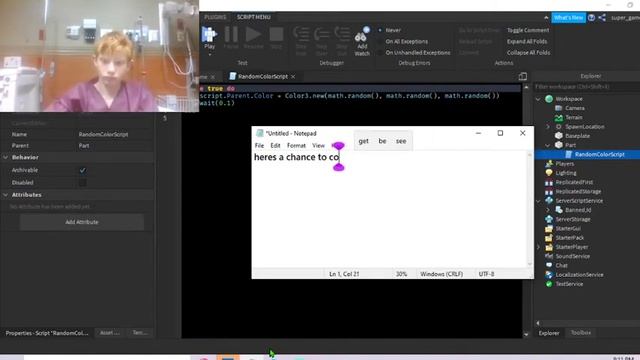Collapse the ServerScriptService node
The image size is (640, 360).
(x=538, y=201)
